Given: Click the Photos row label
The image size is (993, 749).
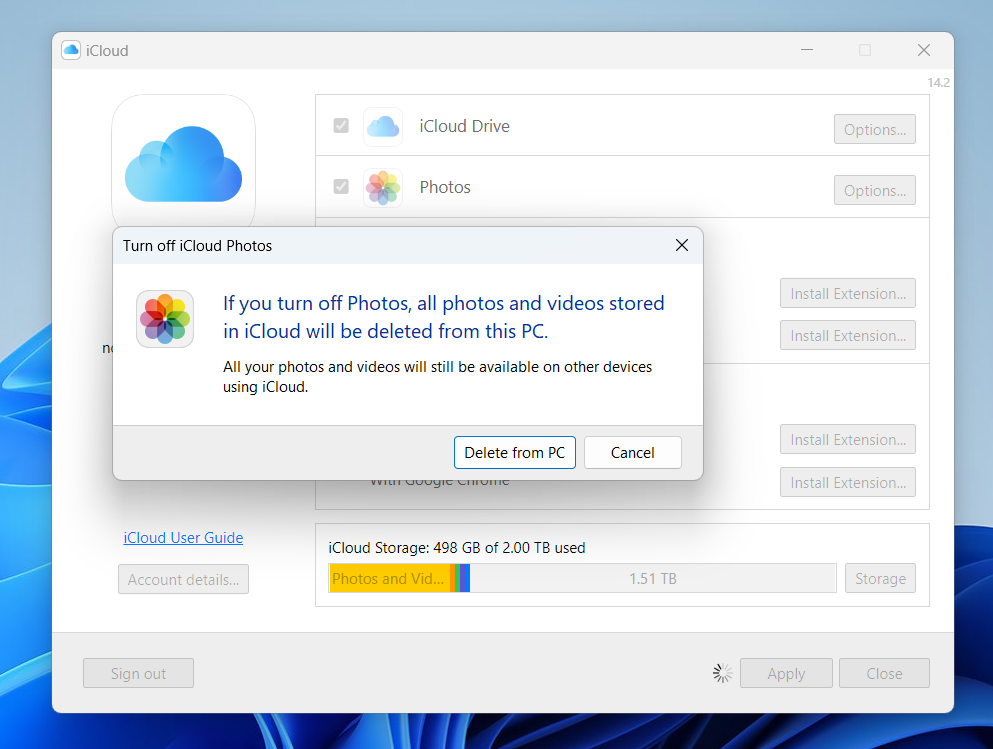Looking at the screenshot, I should (x=445, y=187).
